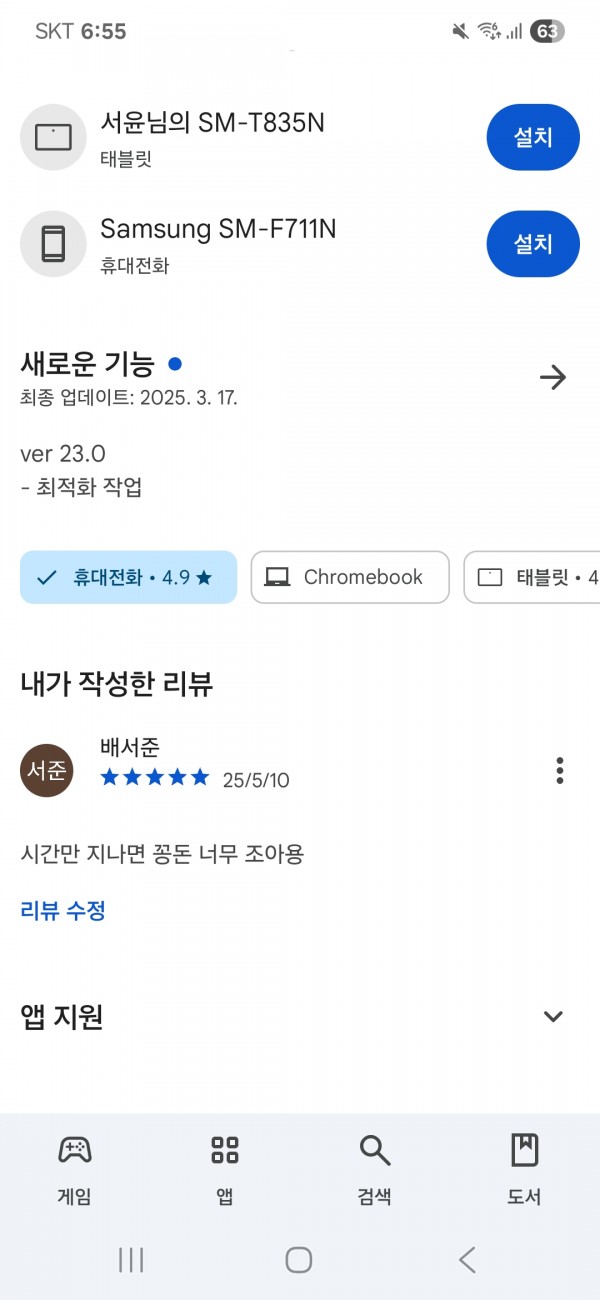Screen dimensions: 600x1300
Task: Select the Chromebook filter chip
Action: tap(350, 577)
